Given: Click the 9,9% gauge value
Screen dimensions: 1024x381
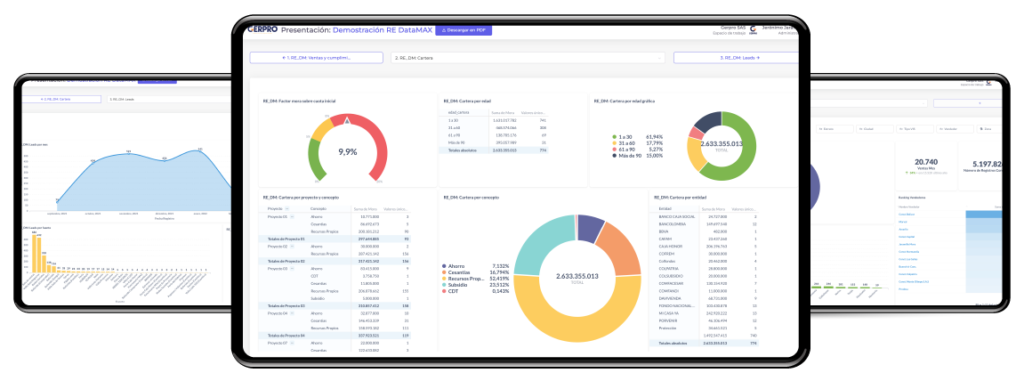Looking at the screenshot, I should [x=347, y=152].
